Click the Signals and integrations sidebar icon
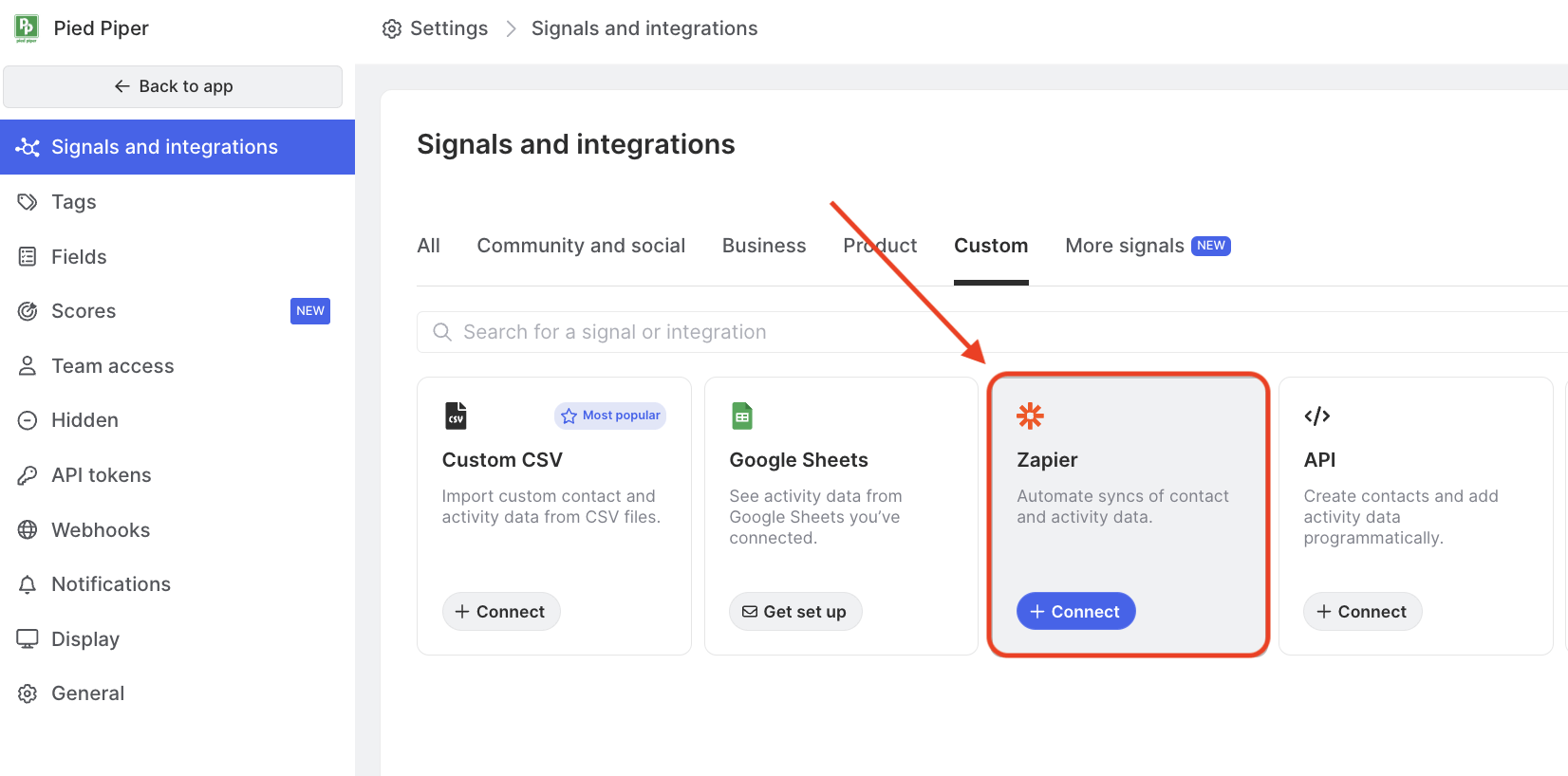Screen dimensions: 1568x776 pyautogui.click(x=28, y=147)
